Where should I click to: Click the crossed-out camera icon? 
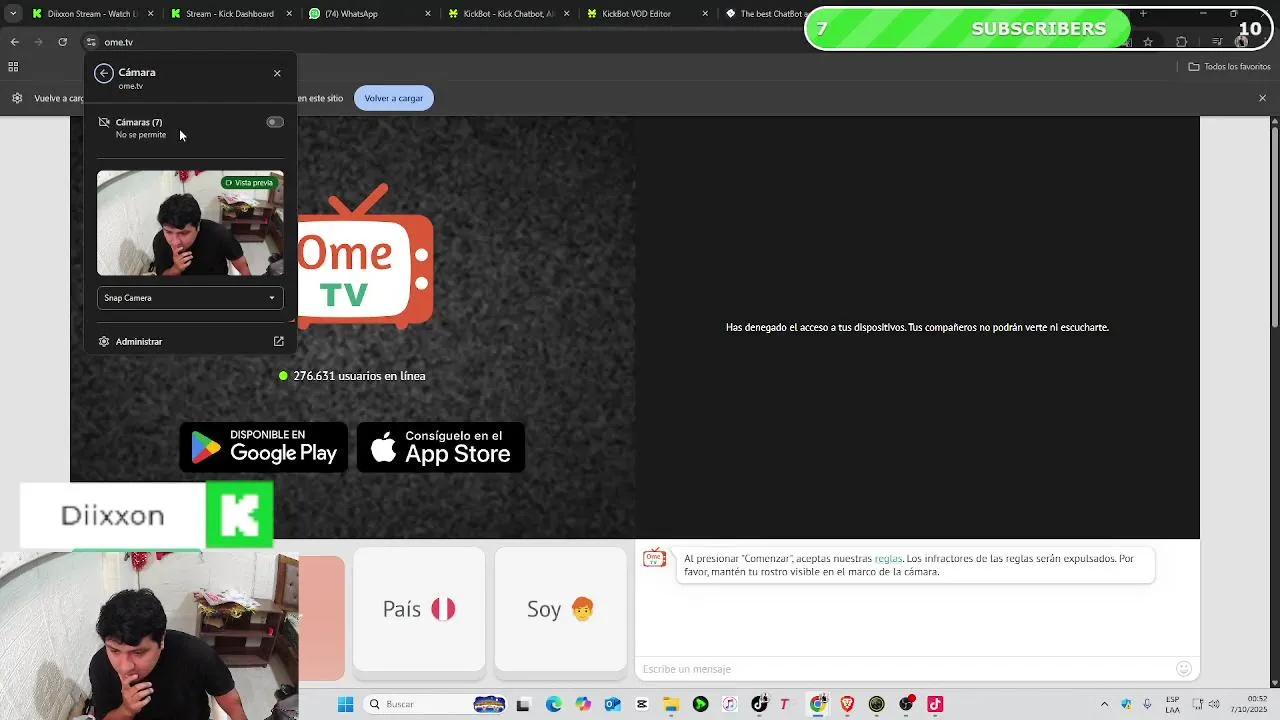coord(104,122)
